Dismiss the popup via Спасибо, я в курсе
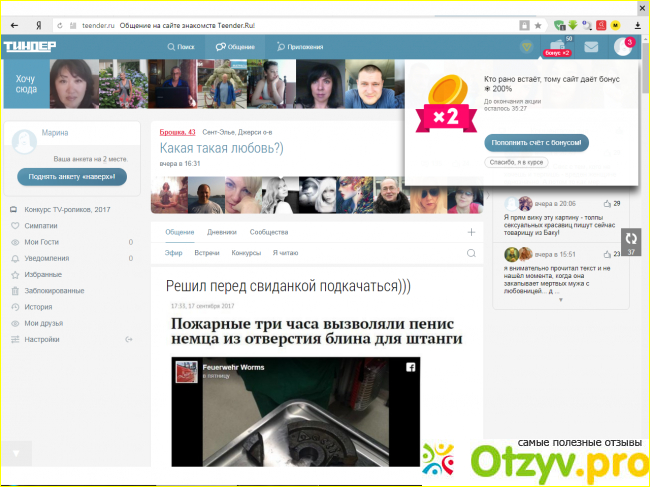 [x=516, y=162]
